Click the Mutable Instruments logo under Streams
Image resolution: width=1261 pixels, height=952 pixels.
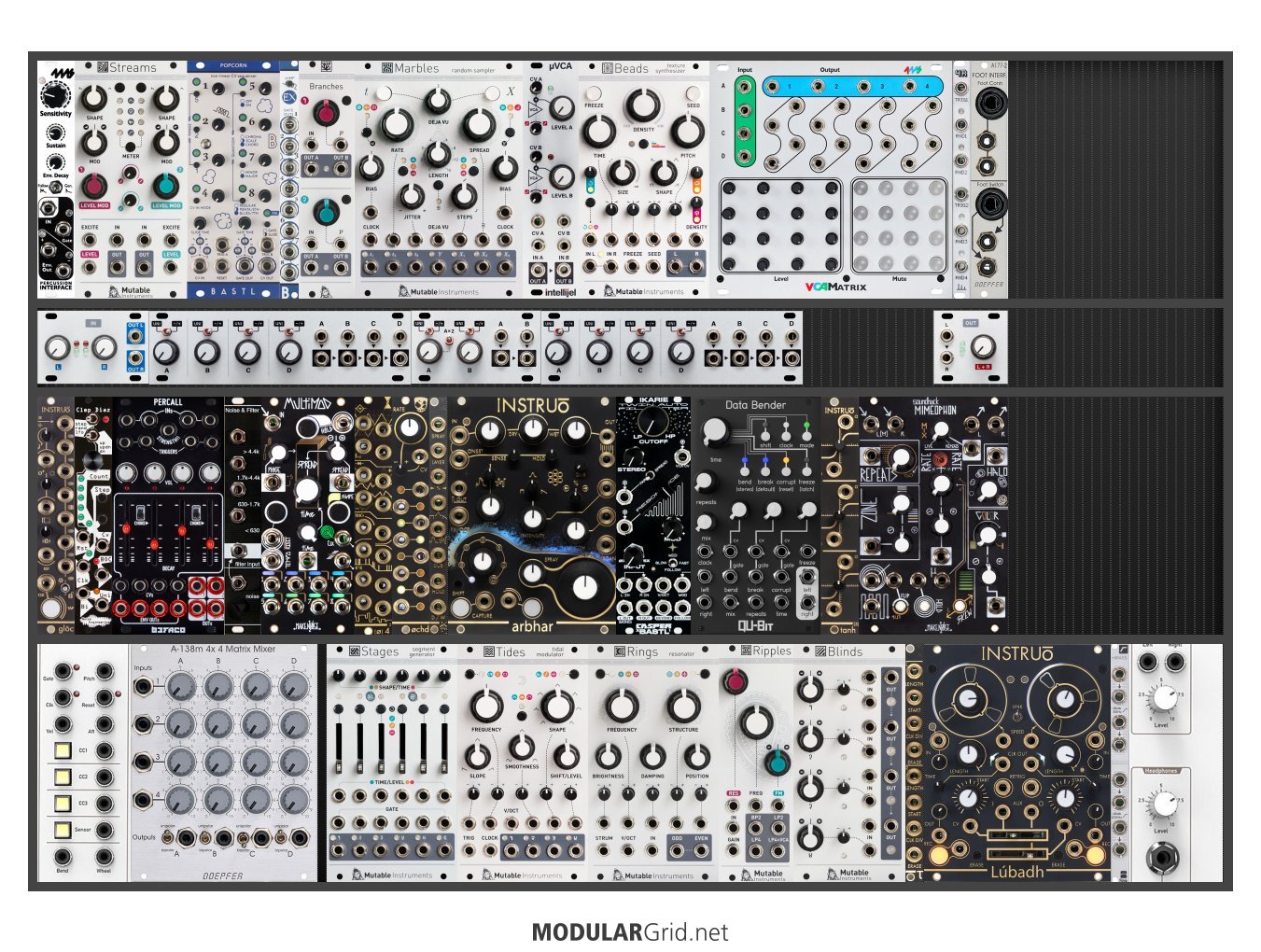(x=130, y=290)
